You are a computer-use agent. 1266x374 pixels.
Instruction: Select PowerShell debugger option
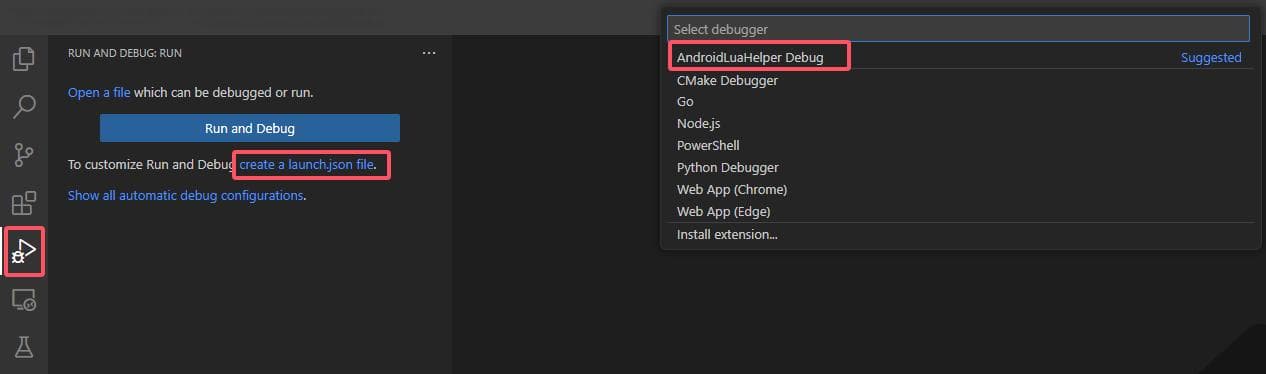tap(959, 146)
